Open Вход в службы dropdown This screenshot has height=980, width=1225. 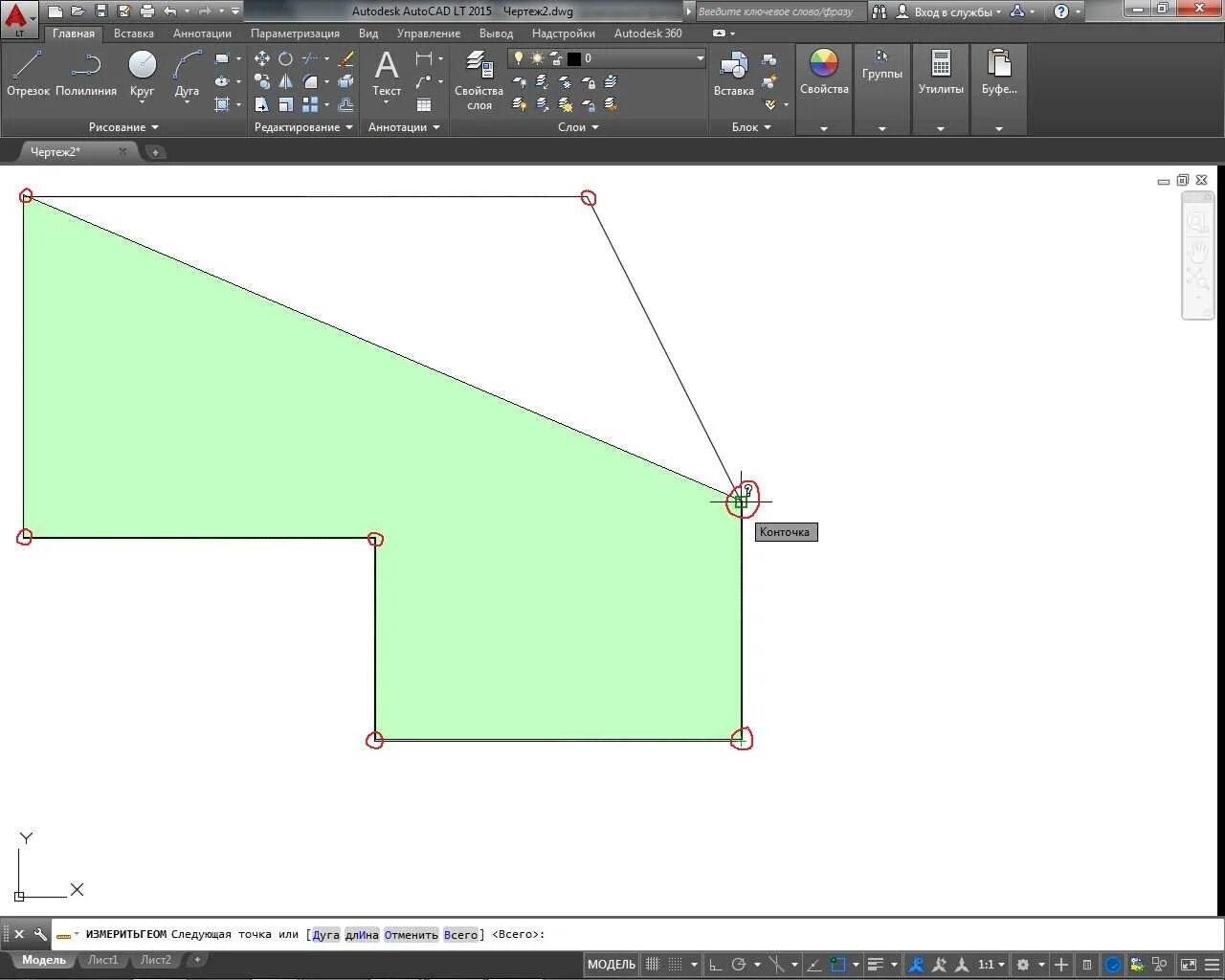pyautogui.click(x=958, y=11)
